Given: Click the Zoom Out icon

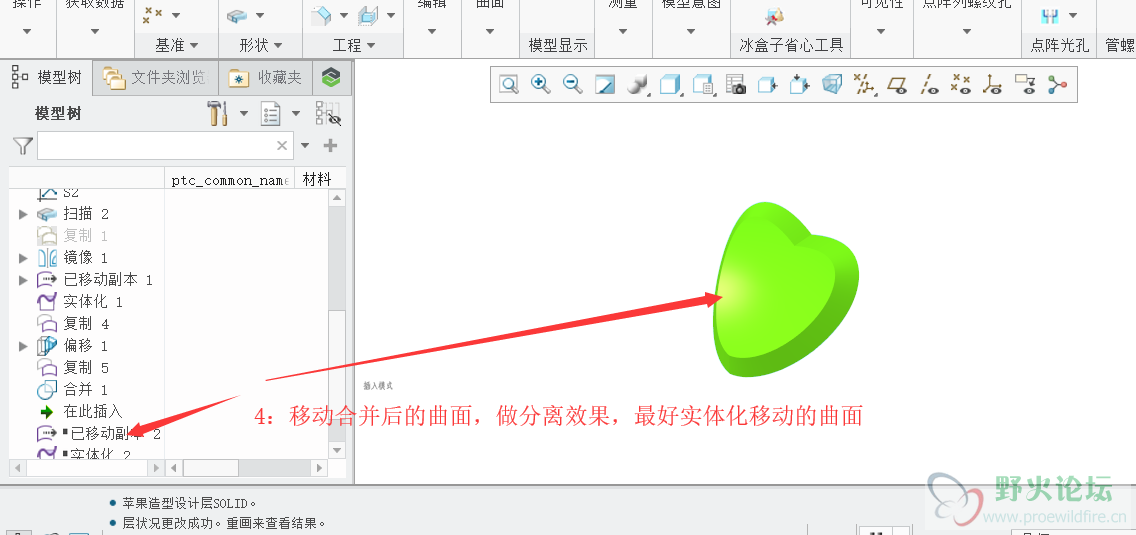Looking at the screenshot, I should click(x=572, y=85).
